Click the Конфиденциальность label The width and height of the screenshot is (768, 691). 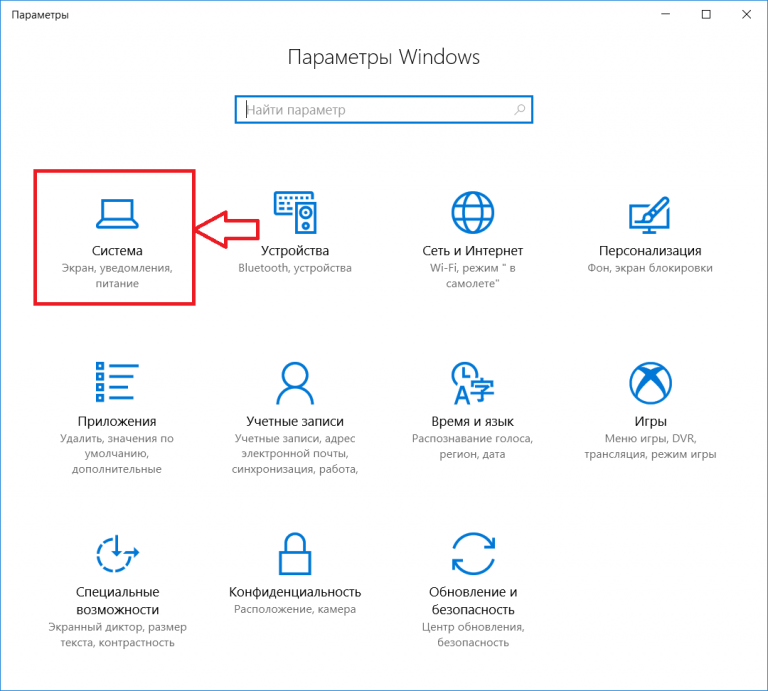295,592
